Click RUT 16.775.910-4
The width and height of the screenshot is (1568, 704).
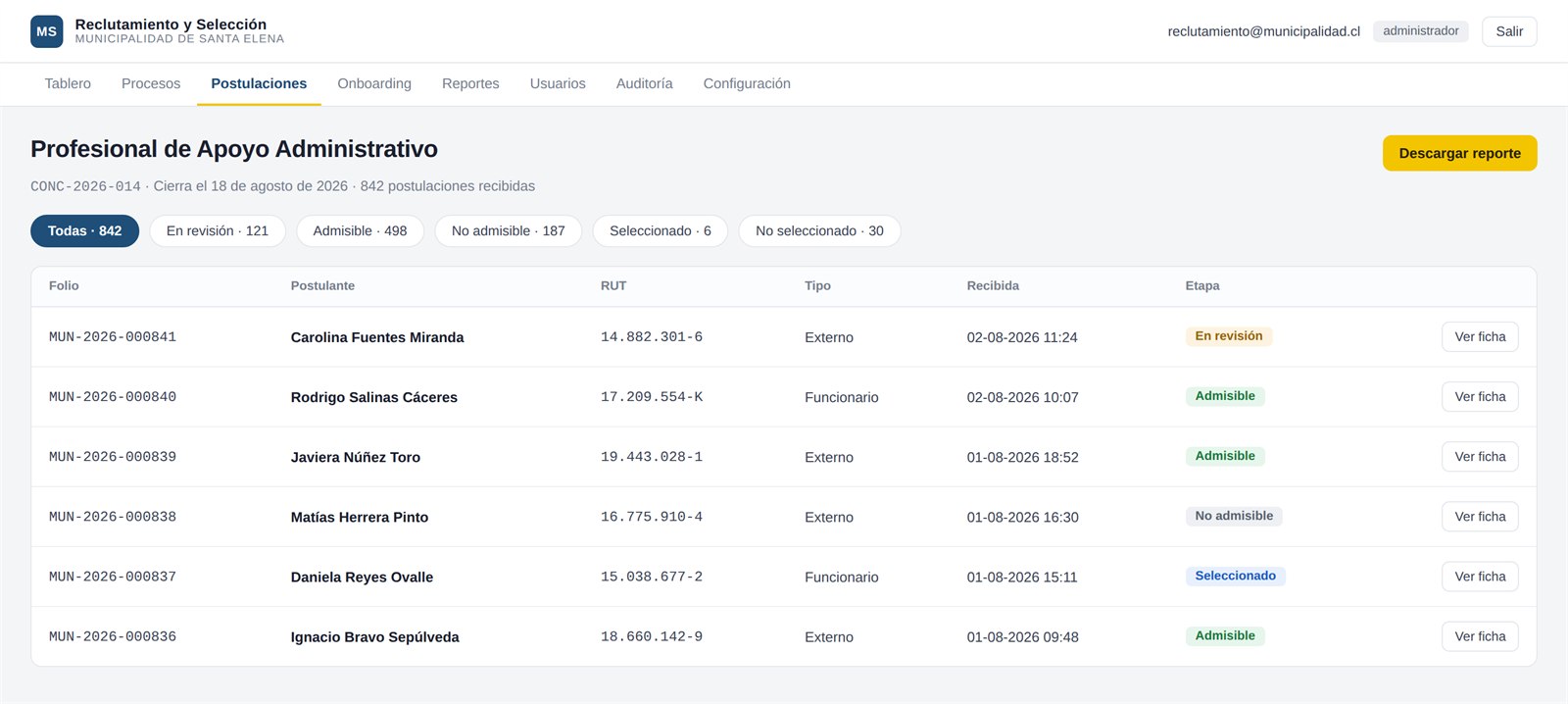[x=652, y=517]
